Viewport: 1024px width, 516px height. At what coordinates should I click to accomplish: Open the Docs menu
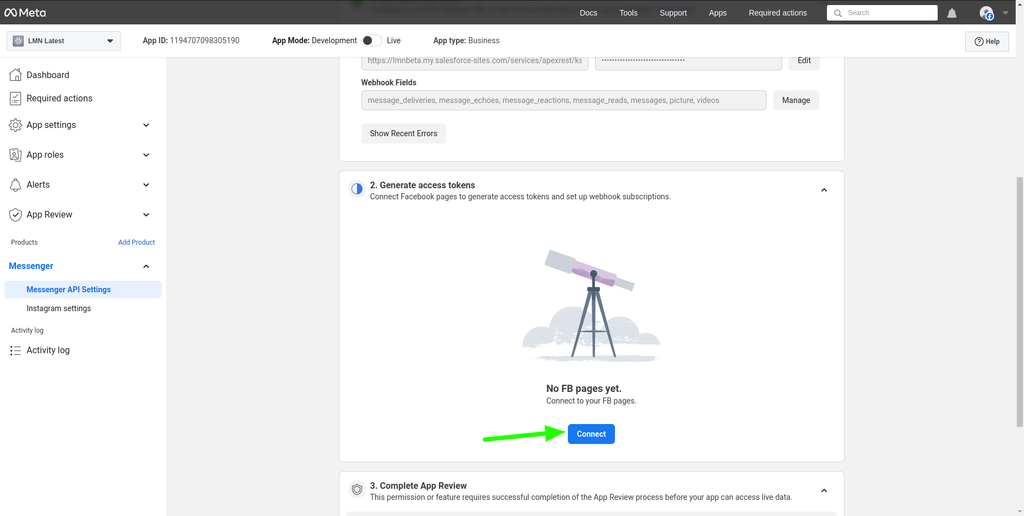pyautogui.click(x=588, y=13)
